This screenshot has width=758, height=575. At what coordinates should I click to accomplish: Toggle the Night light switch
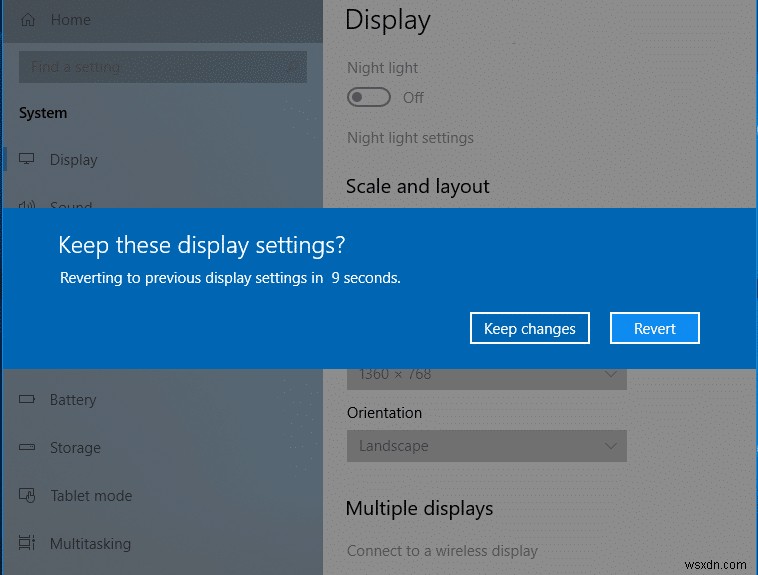pos(369,97)
